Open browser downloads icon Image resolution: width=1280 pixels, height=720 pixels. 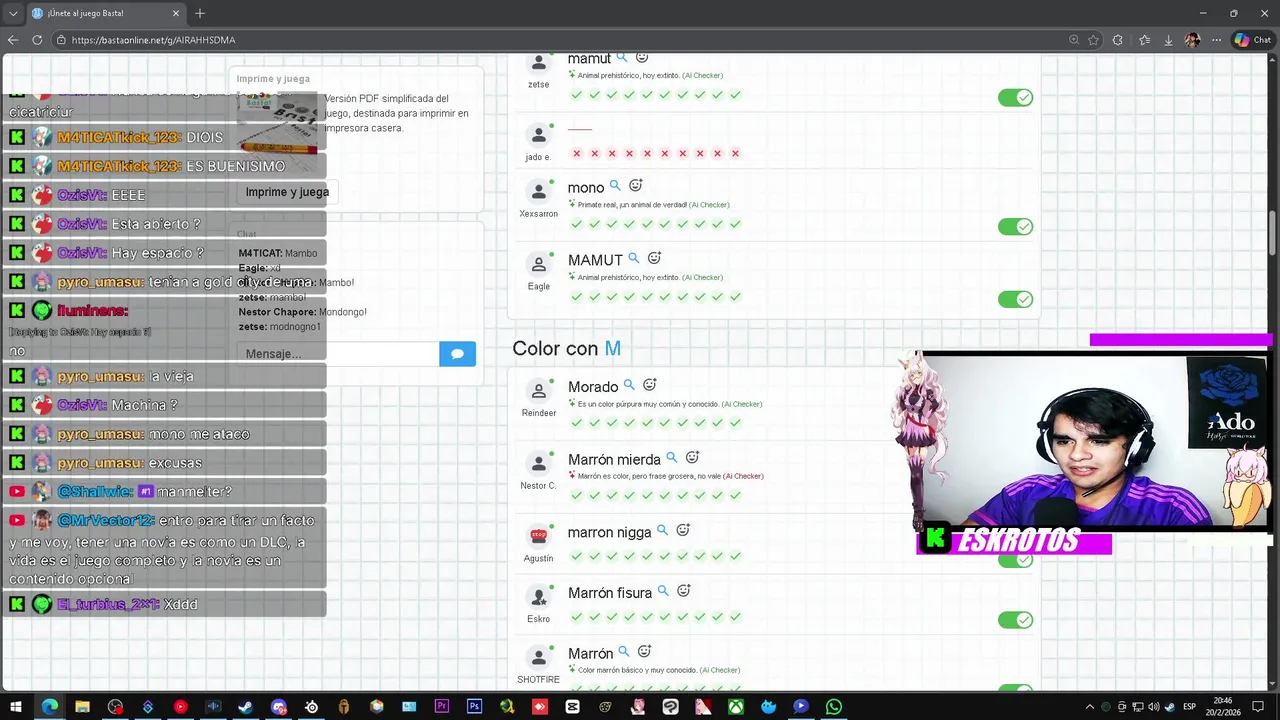[1168, 40]
